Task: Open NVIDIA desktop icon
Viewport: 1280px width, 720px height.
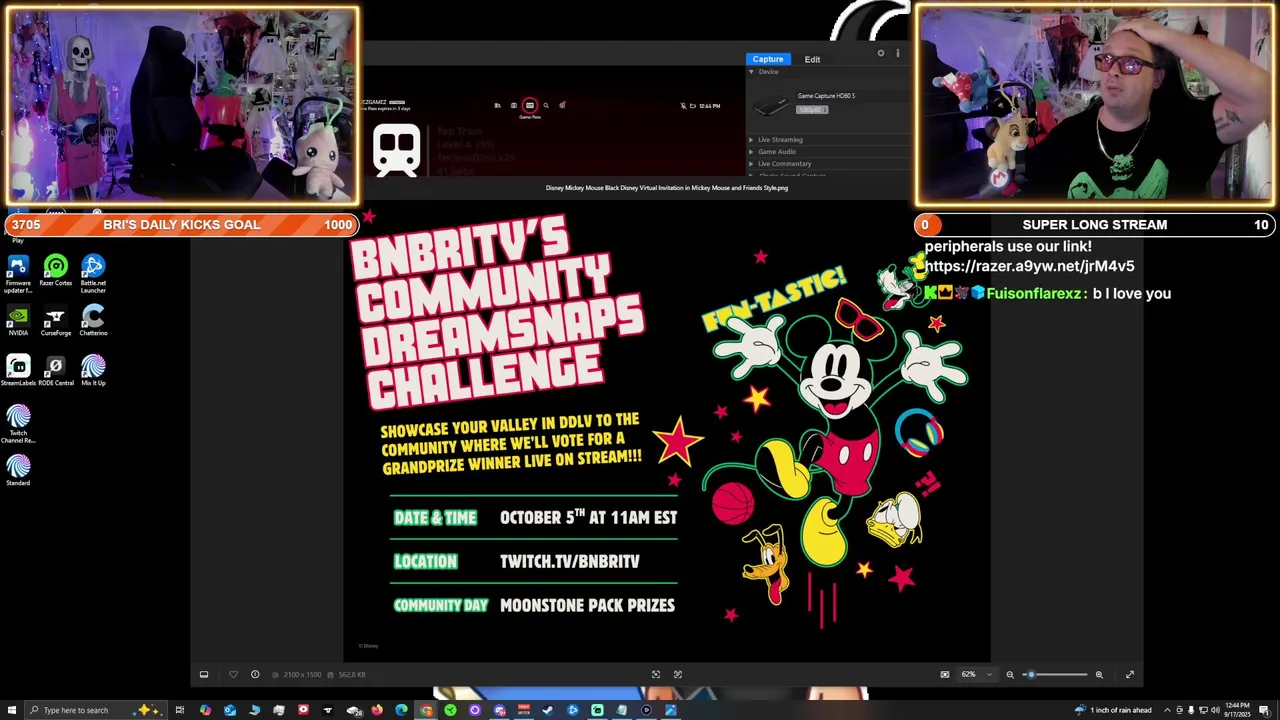Action: coord(18,321)
